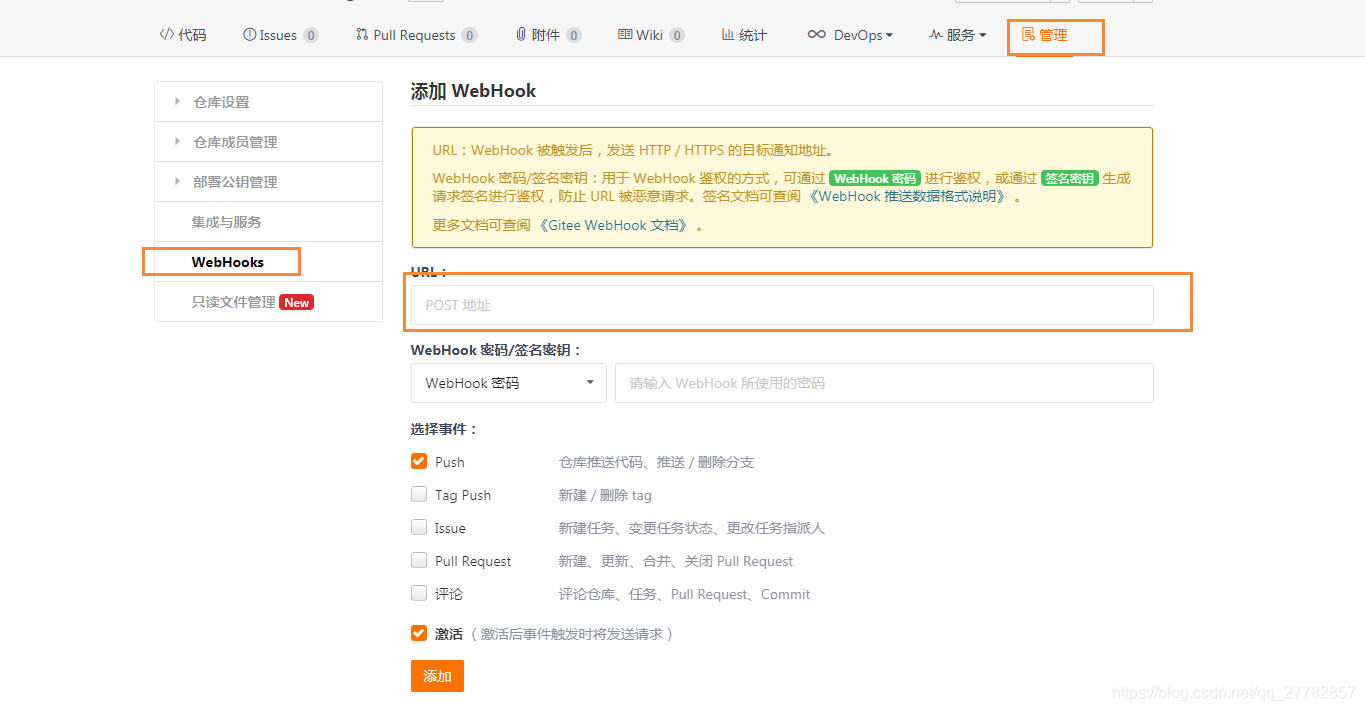Image resolution: width=1365 pixels, height=711 pixels.
Task: Switch to the 统计 tab
Action: pos(745,35)
